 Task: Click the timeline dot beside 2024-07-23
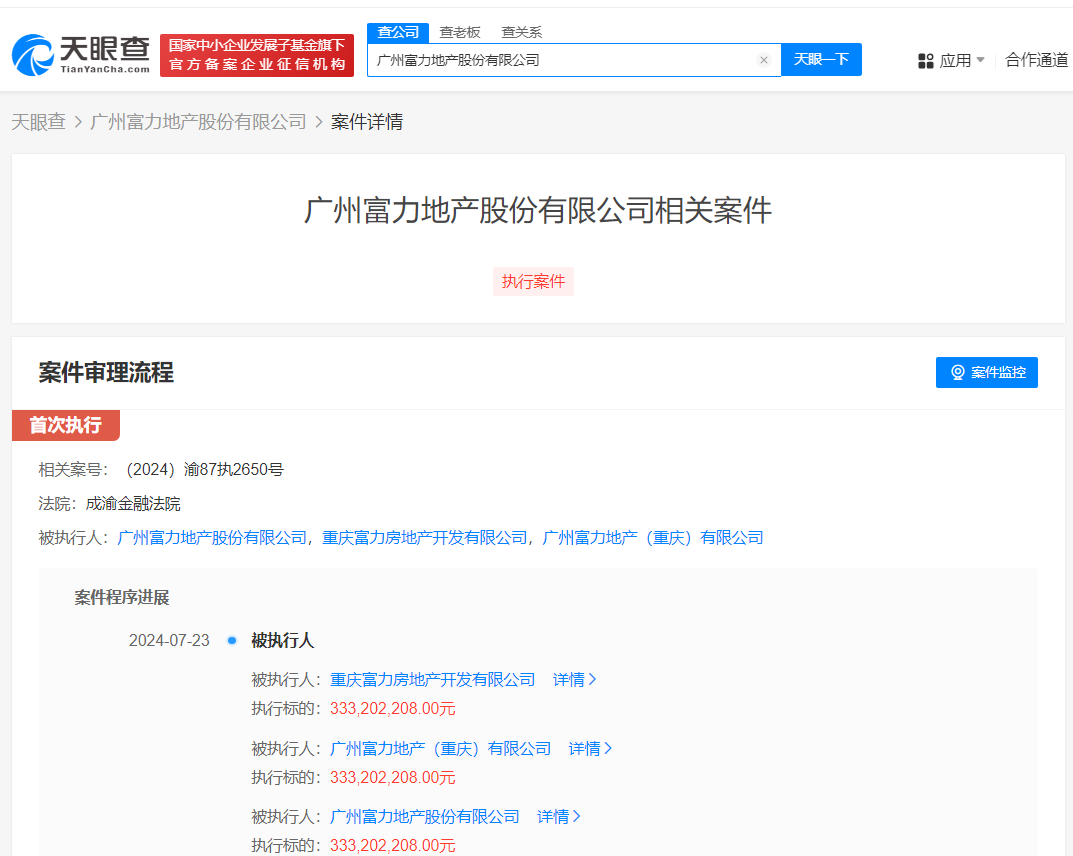(x=232, y=641)
